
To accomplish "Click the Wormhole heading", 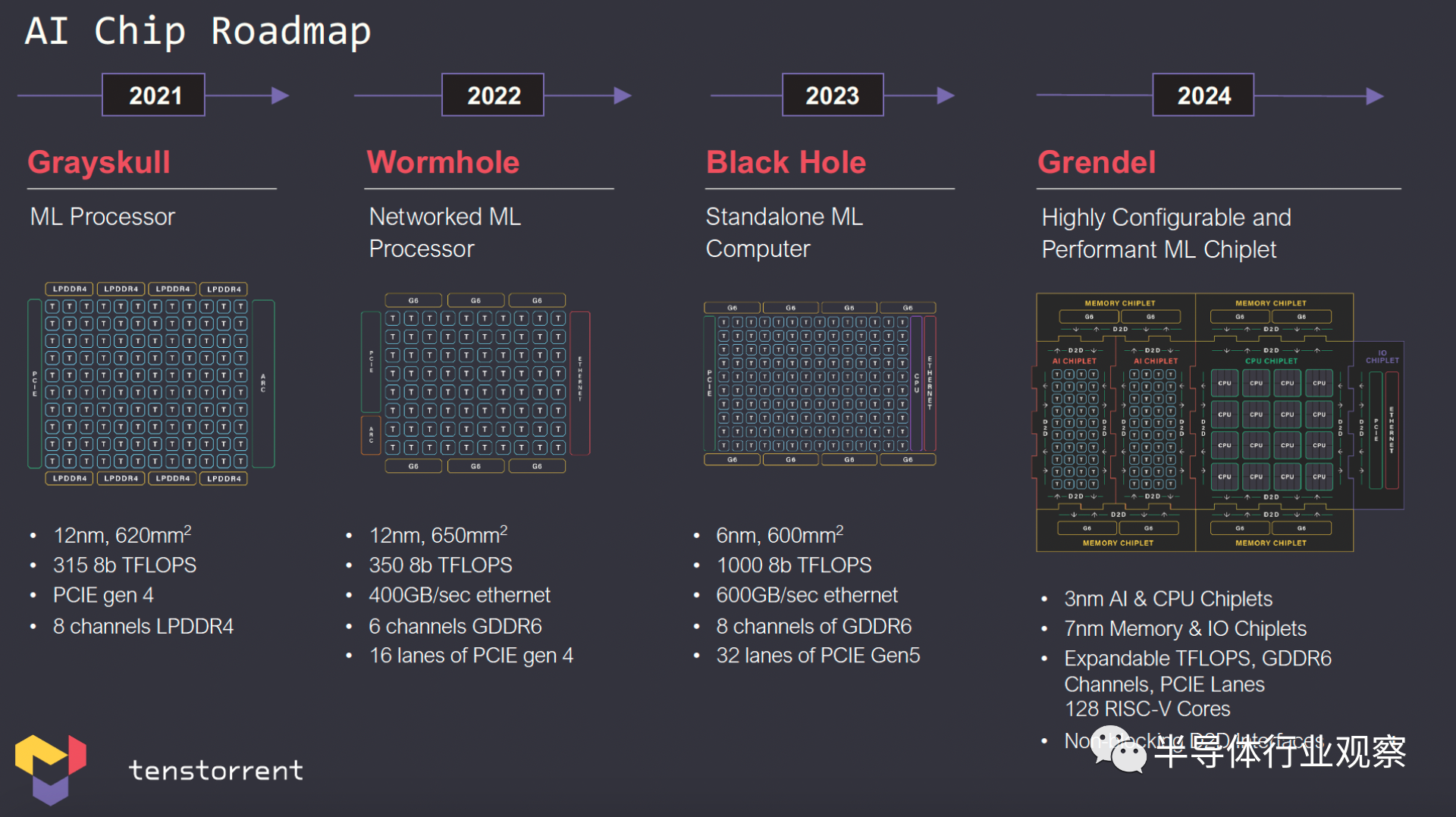I will click(443, 162).
